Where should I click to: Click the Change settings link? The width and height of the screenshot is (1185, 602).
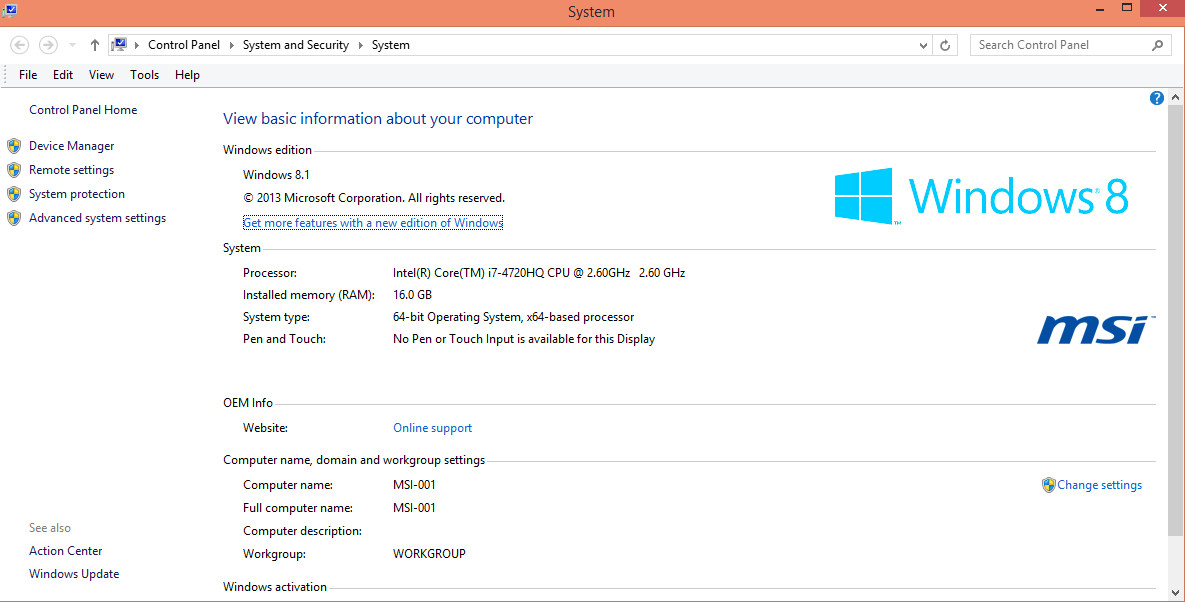click(1099, 485)
